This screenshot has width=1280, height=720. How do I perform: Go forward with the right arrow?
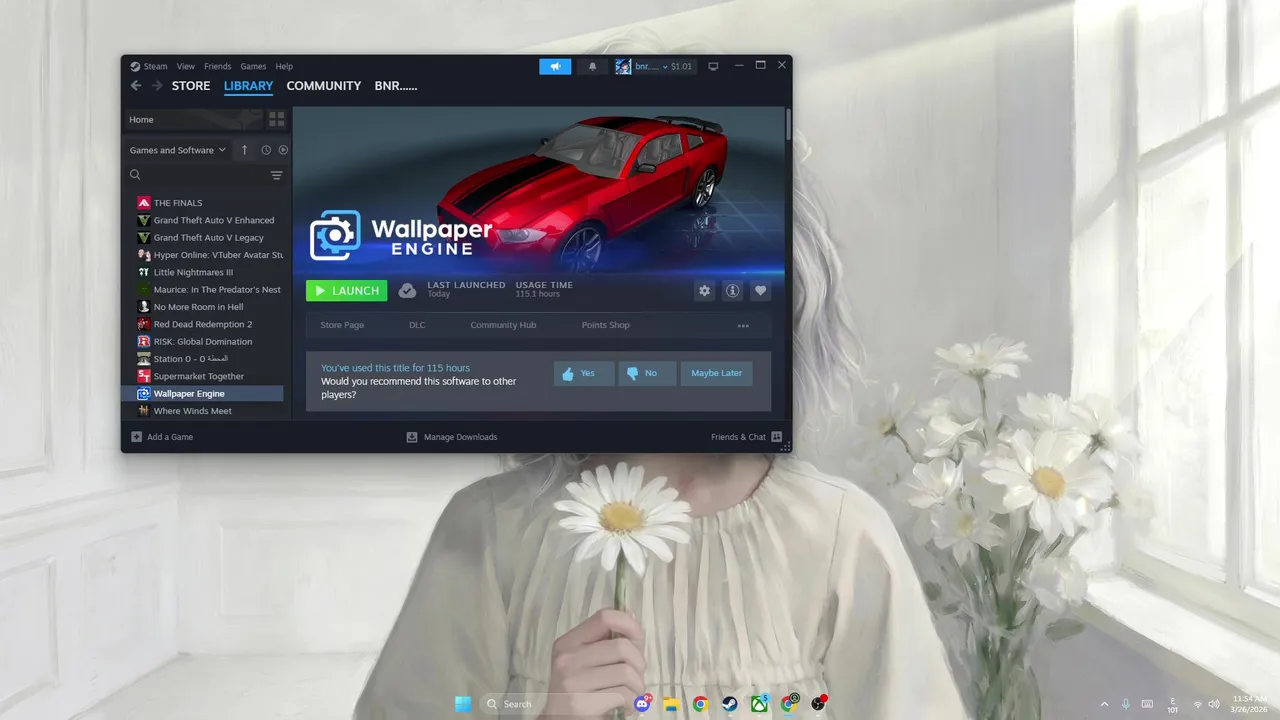[x=157, y=86]
